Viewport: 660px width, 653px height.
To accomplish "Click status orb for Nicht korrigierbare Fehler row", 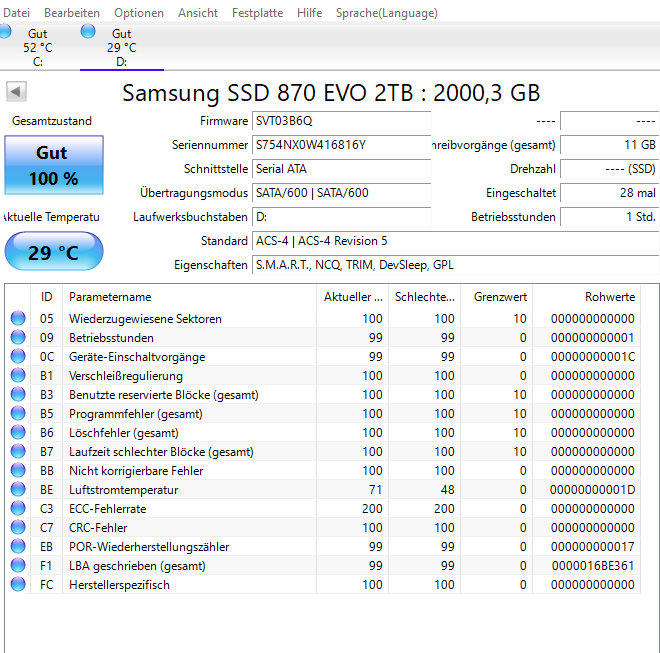I will (18, 470).
